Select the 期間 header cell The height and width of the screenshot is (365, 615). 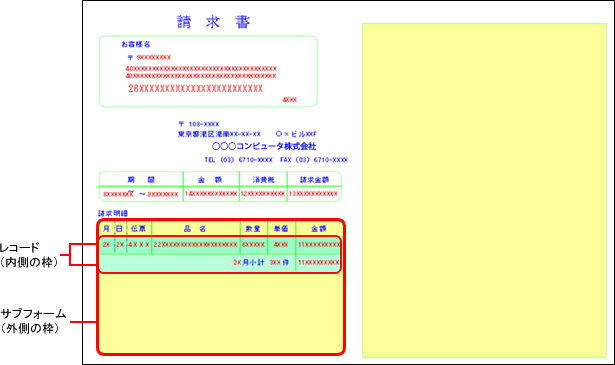pos(141,180)
